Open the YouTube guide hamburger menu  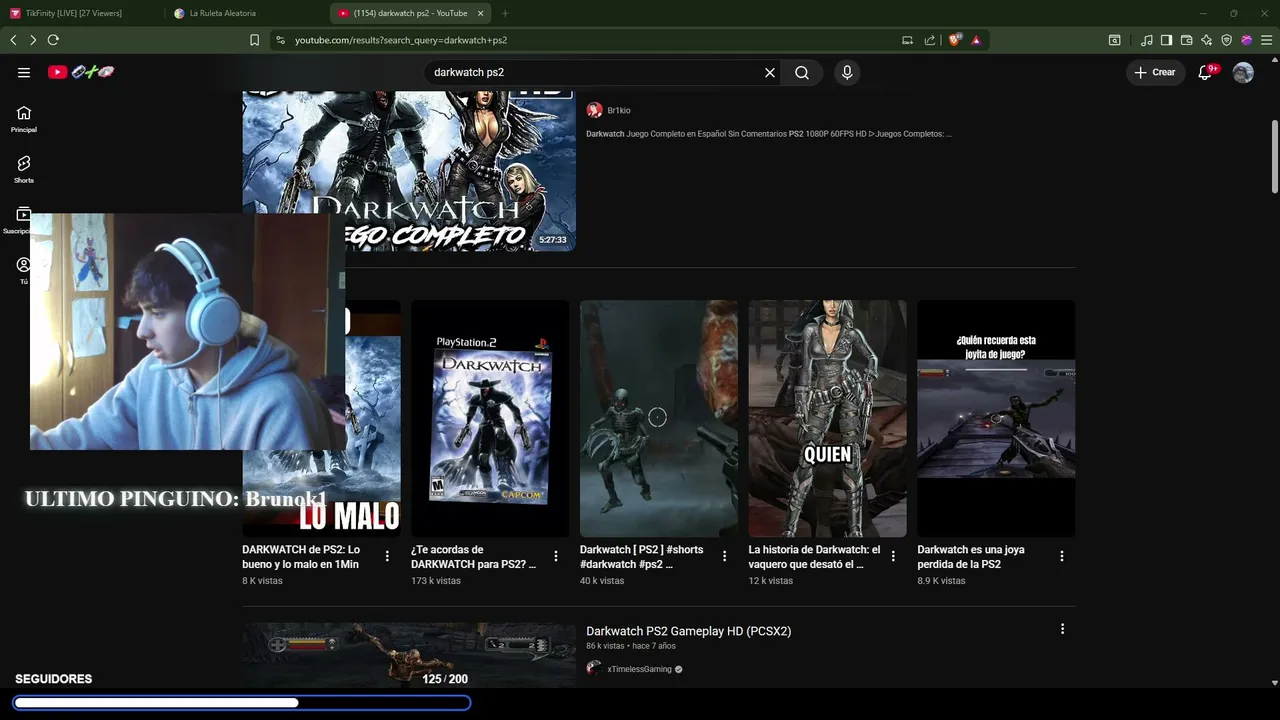pyautogui.click(x=24, y=72)
